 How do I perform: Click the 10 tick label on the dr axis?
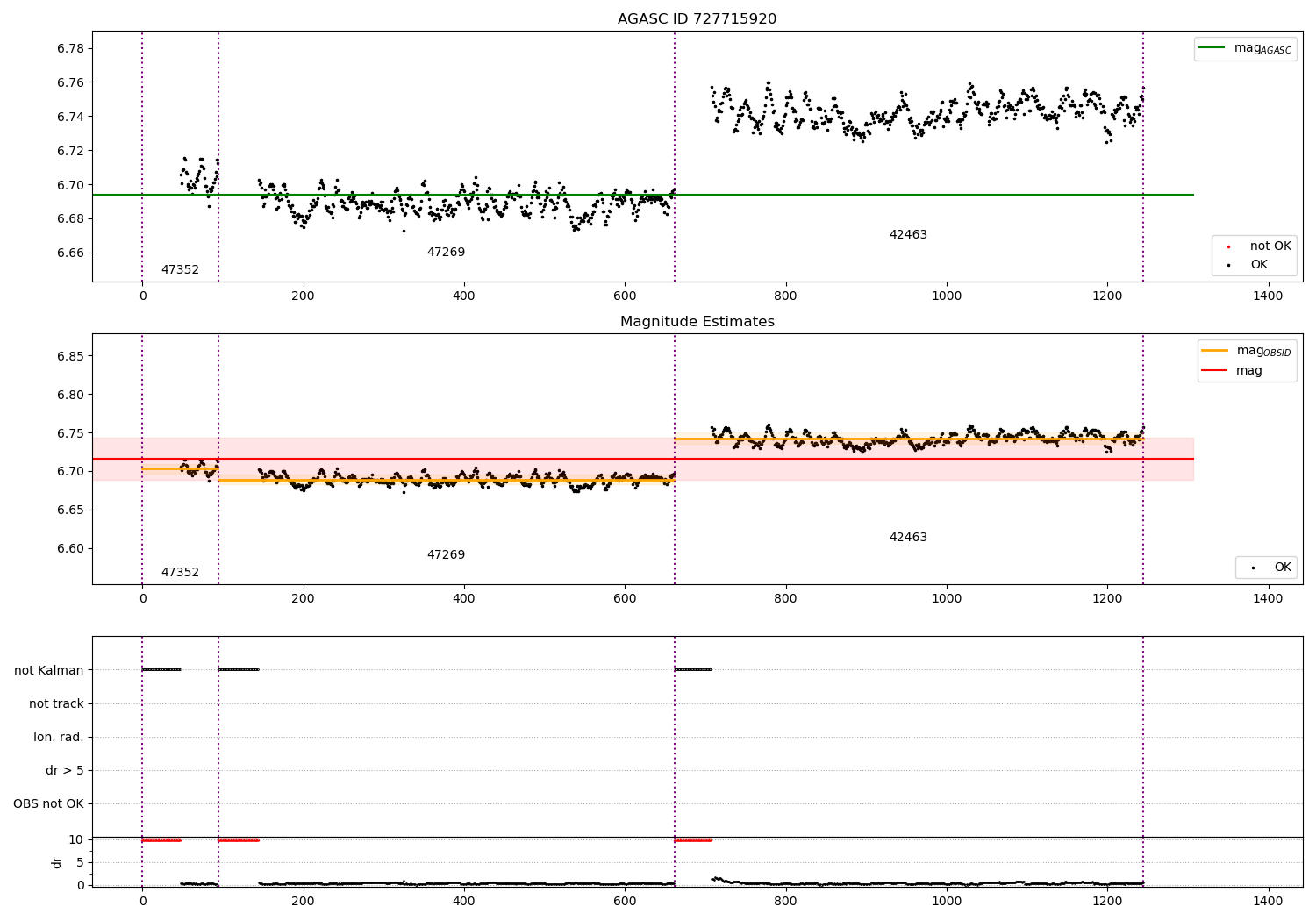point(76,839)
